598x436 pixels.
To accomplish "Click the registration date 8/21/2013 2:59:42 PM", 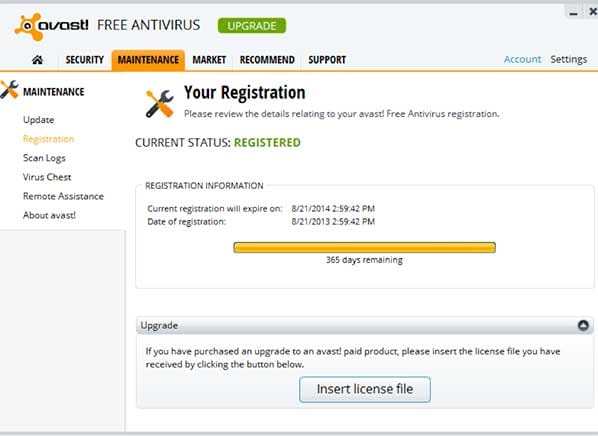I will pyautogui.click(x=333, y=222).
